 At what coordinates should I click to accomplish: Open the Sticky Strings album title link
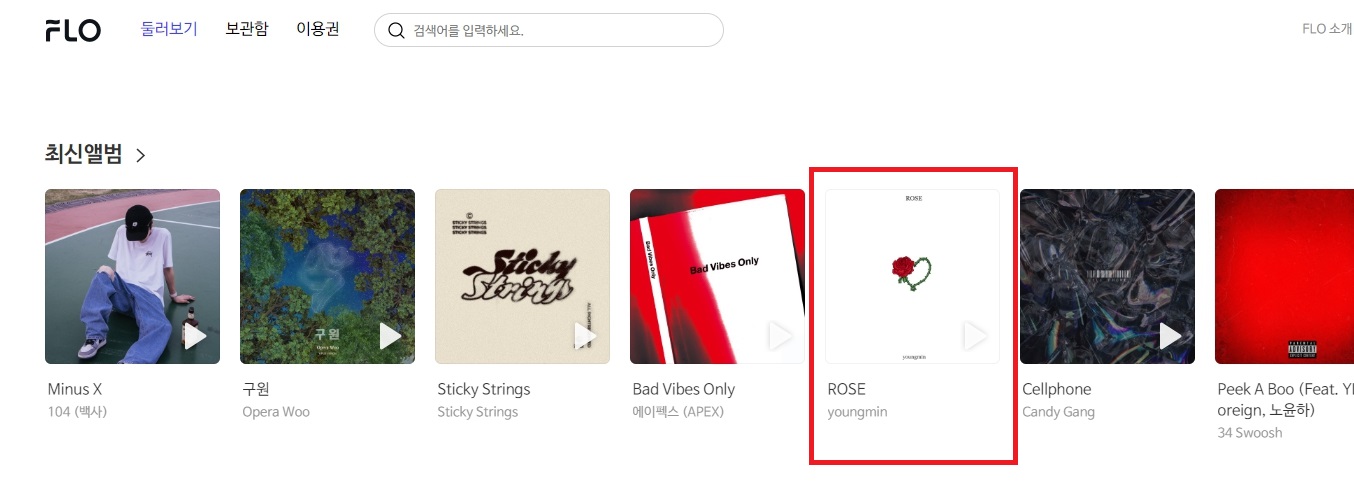click(x=484, y=389)
